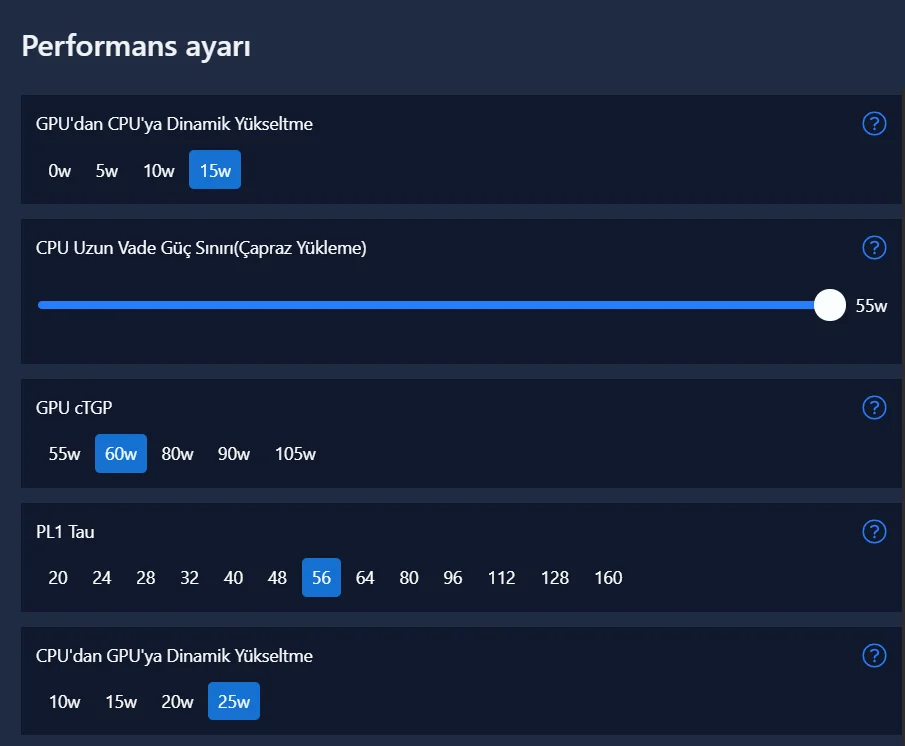Open help for GPU'dan CPU'ya Dinamik Yükseltme
Image resolution: width=905 pixels, height=746 pixels.
874,124
